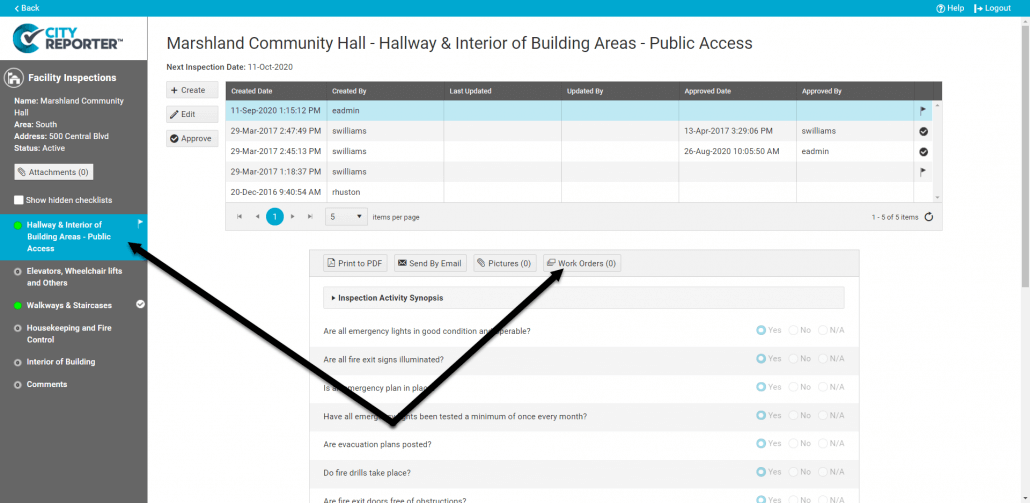
Task: Toggle Show hidden checklists checkbox
Action: 19,200
